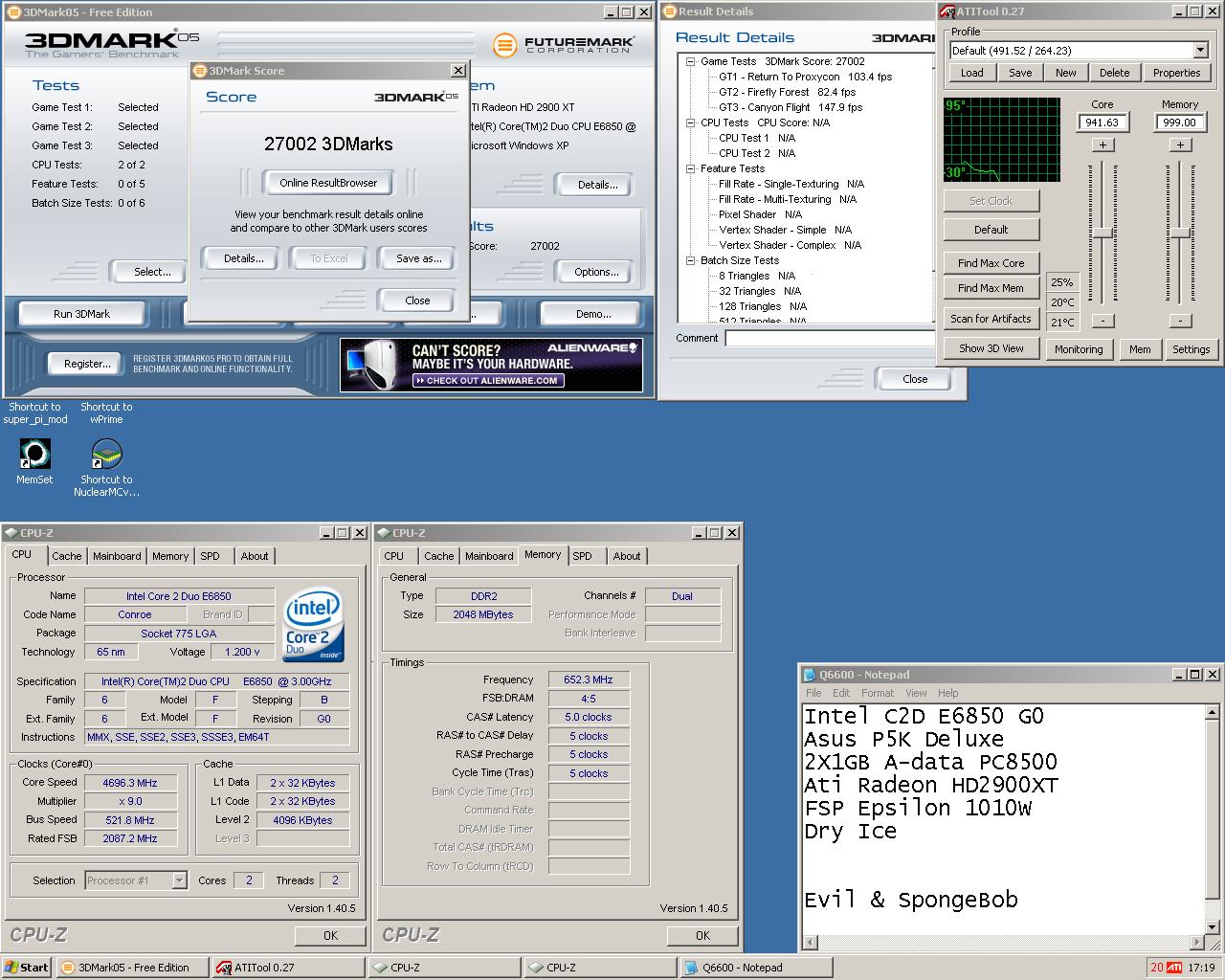
Task: Select GT2 - Firefly Forest result row
Action: 787,92
